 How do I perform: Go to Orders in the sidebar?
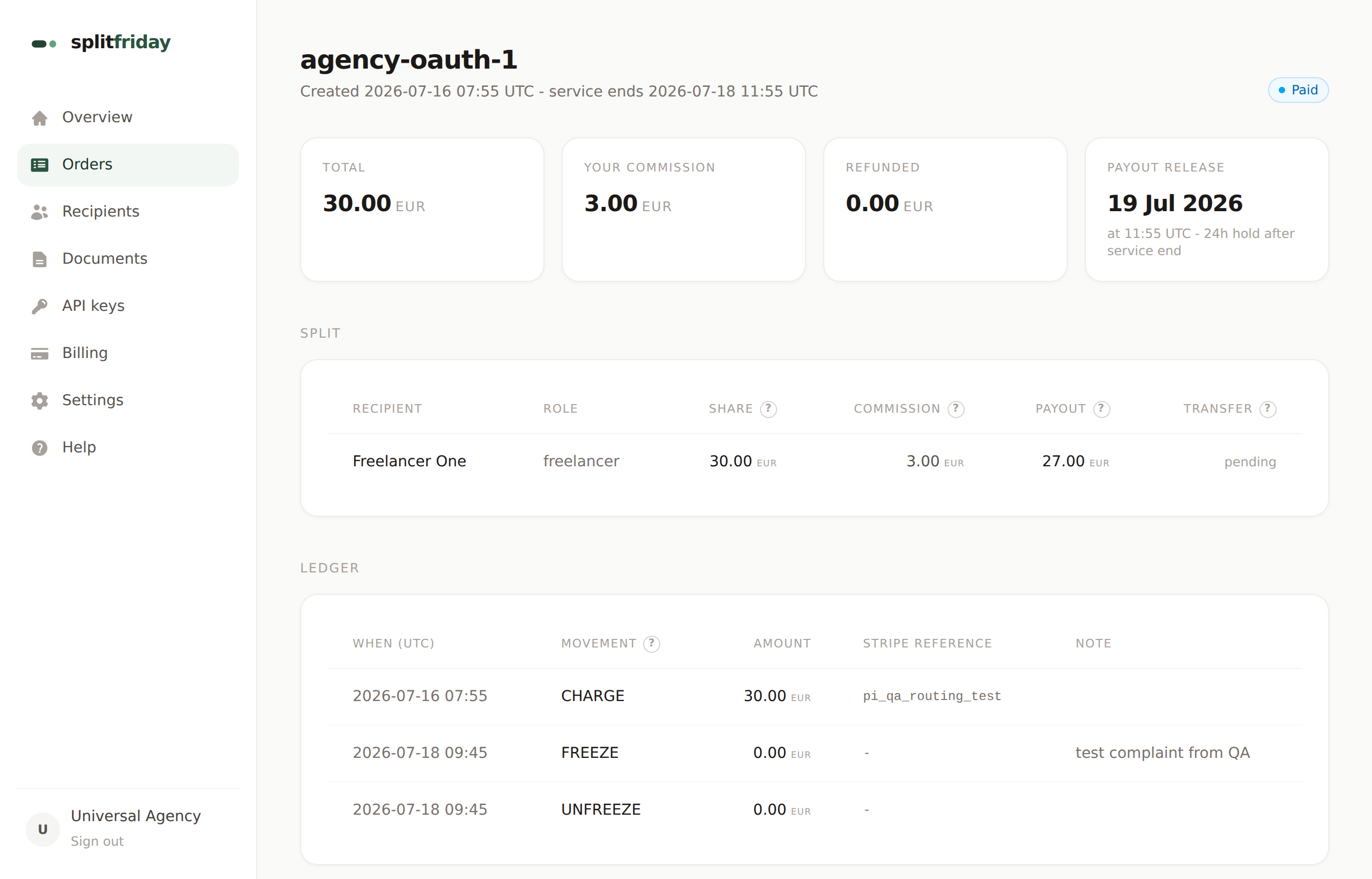(x=128, y=165)
